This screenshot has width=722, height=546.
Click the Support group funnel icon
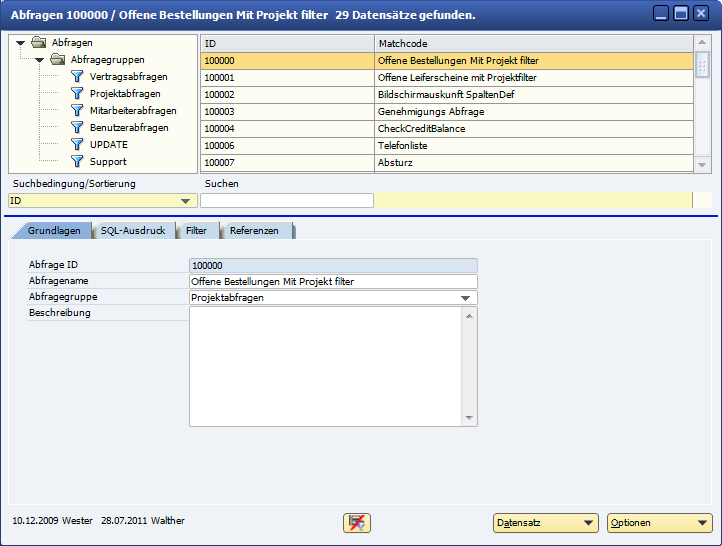click(x=77, y=161)
